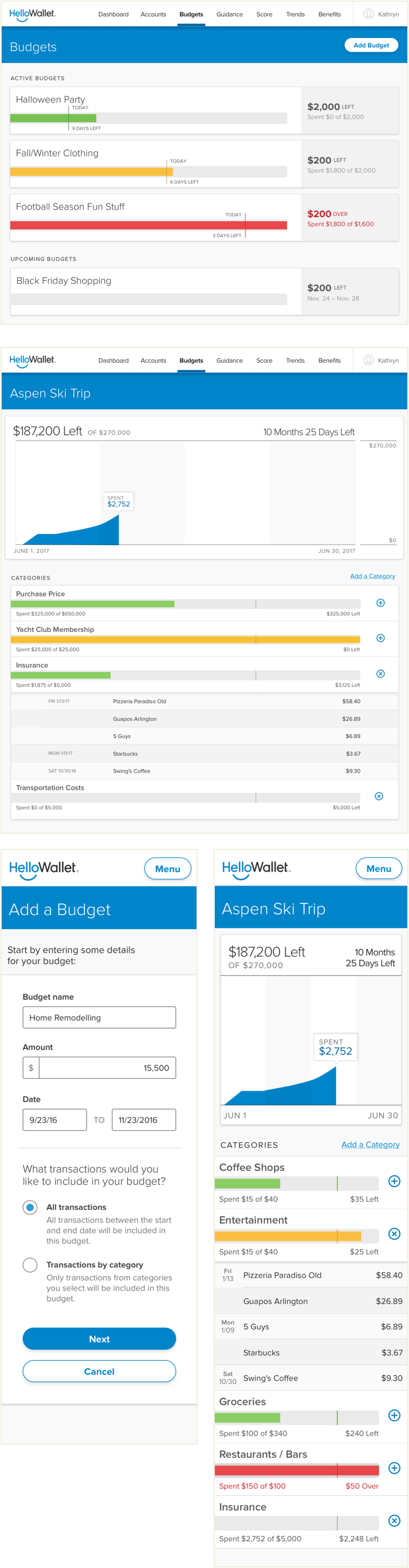
Task: Expand the Coffee Shops category plus icon
Action: click(x=394, y=1181)
